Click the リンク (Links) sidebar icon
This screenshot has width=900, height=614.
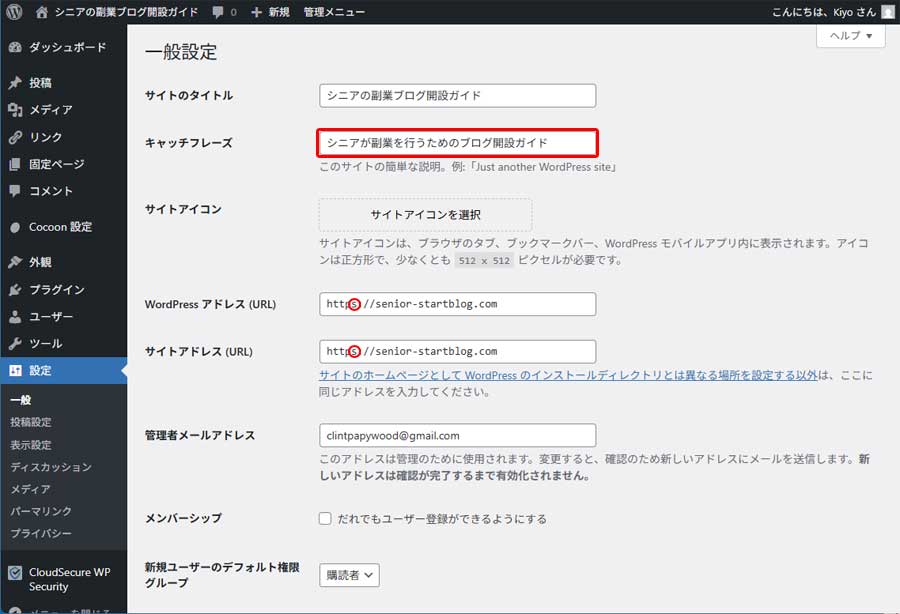pyautogui.click(x=14, y=136)
